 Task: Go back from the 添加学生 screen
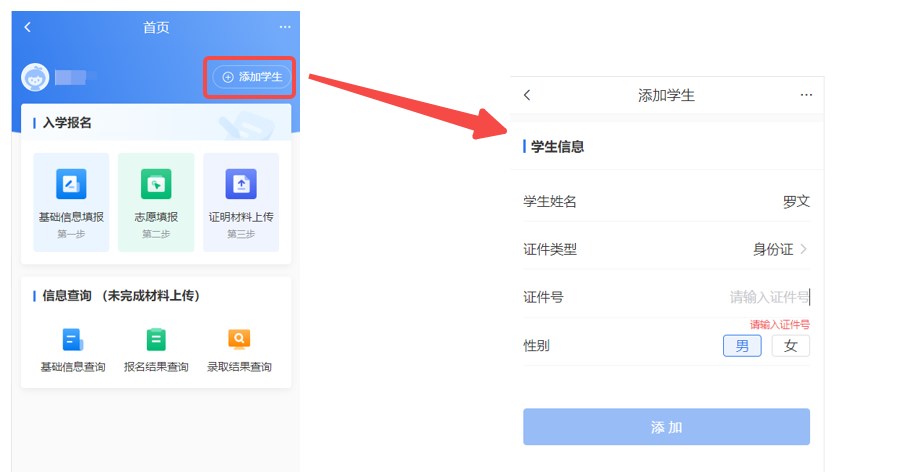[527, 95]
